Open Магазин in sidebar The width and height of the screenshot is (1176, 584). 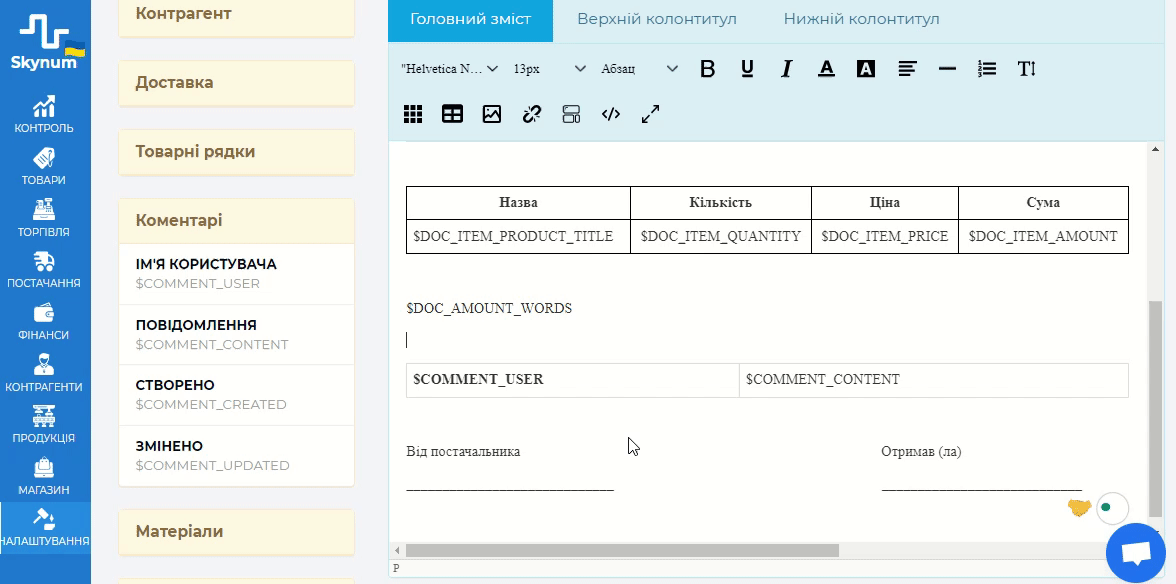click(45, 477)
